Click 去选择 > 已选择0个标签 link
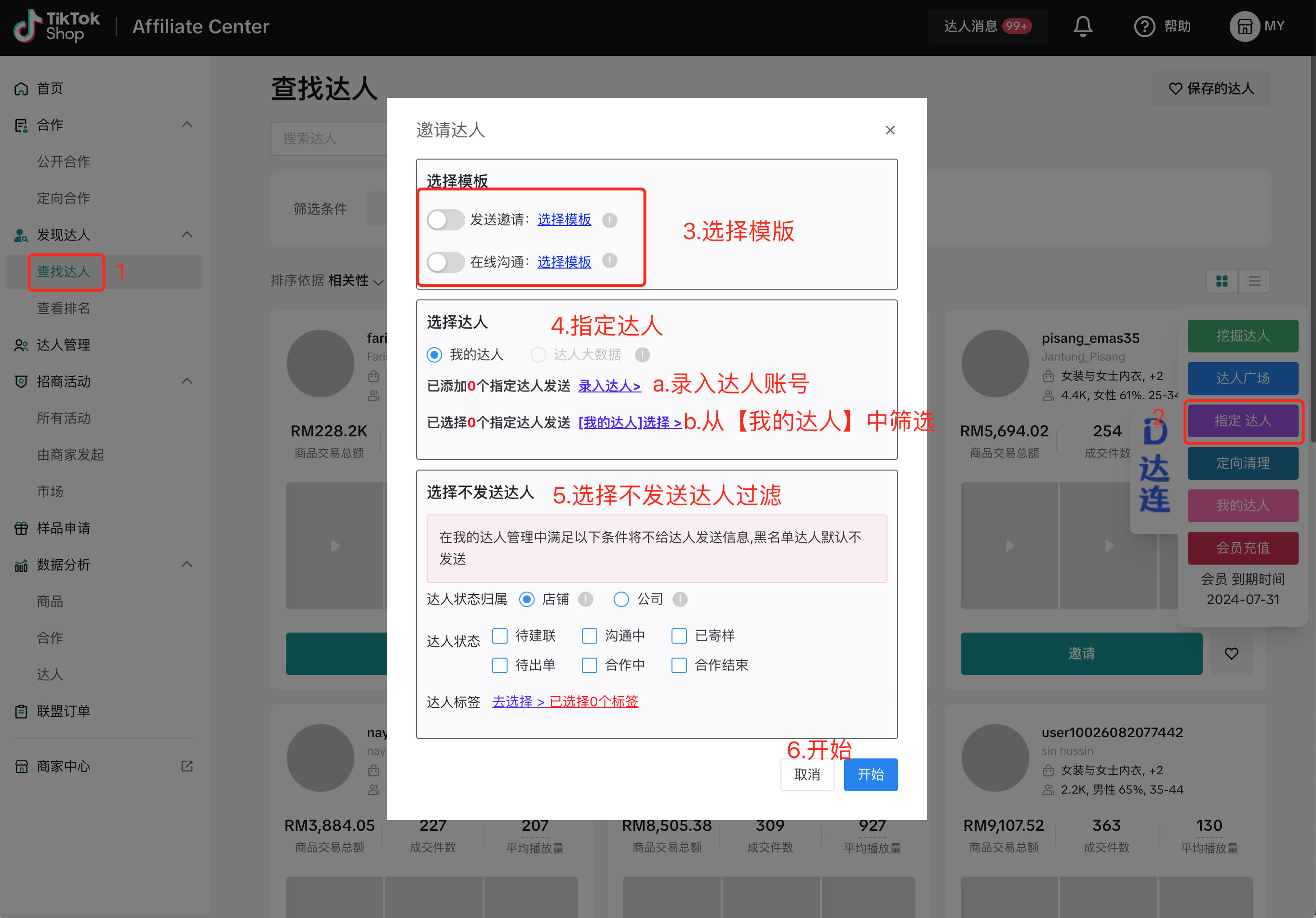The width and height of the screenshot is (1316, 918). (x=565, y=701)
